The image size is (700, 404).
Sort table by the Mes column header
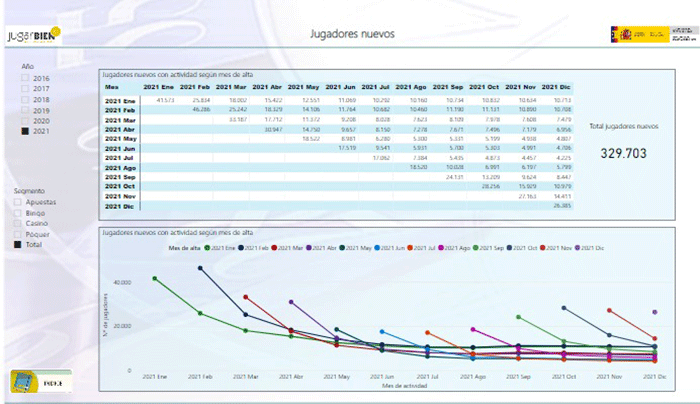(112, 87)
